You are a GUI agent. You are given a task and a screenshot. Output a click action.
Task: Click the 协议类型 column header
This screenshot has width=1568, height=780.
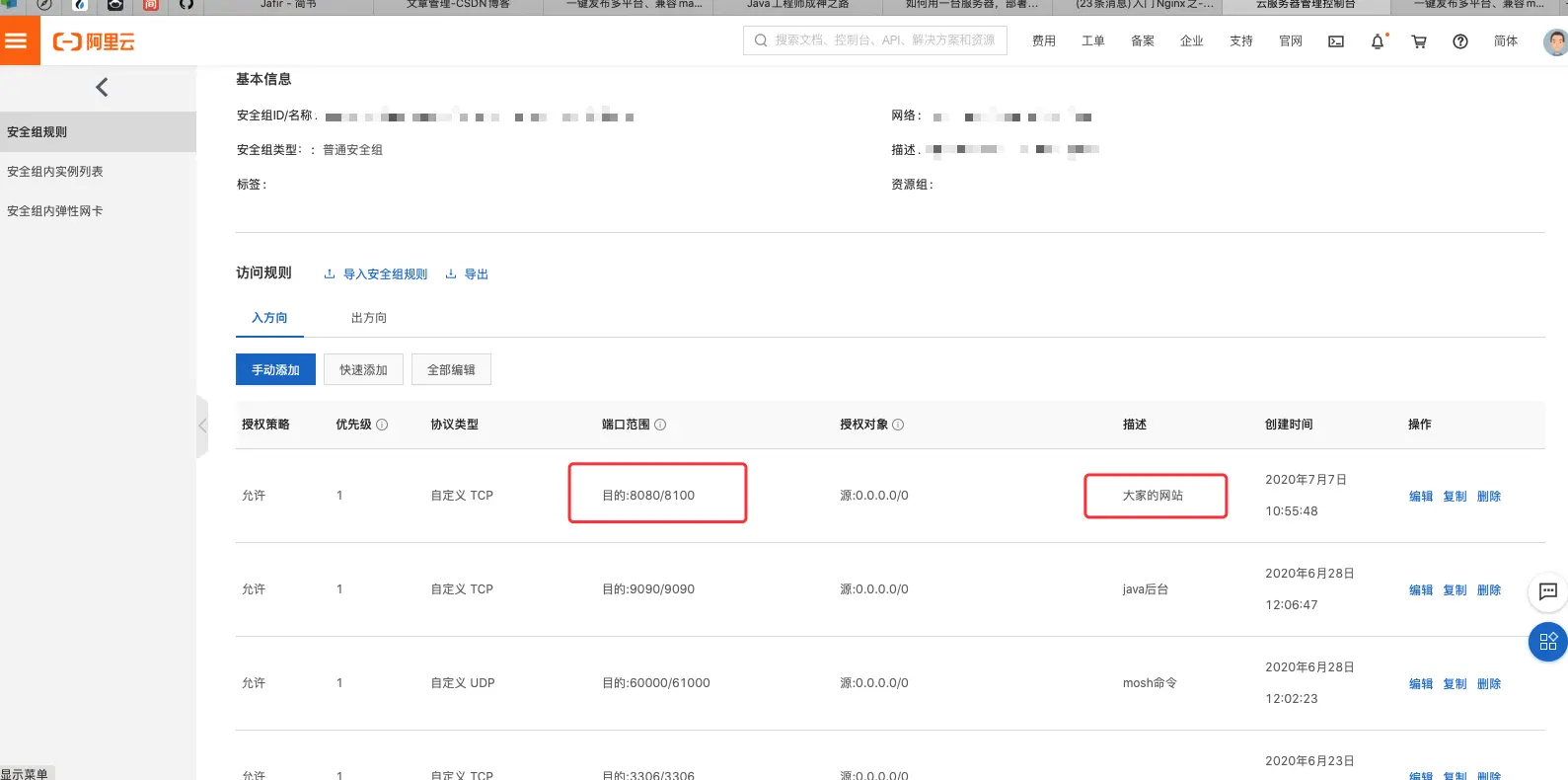click(454, 425)
